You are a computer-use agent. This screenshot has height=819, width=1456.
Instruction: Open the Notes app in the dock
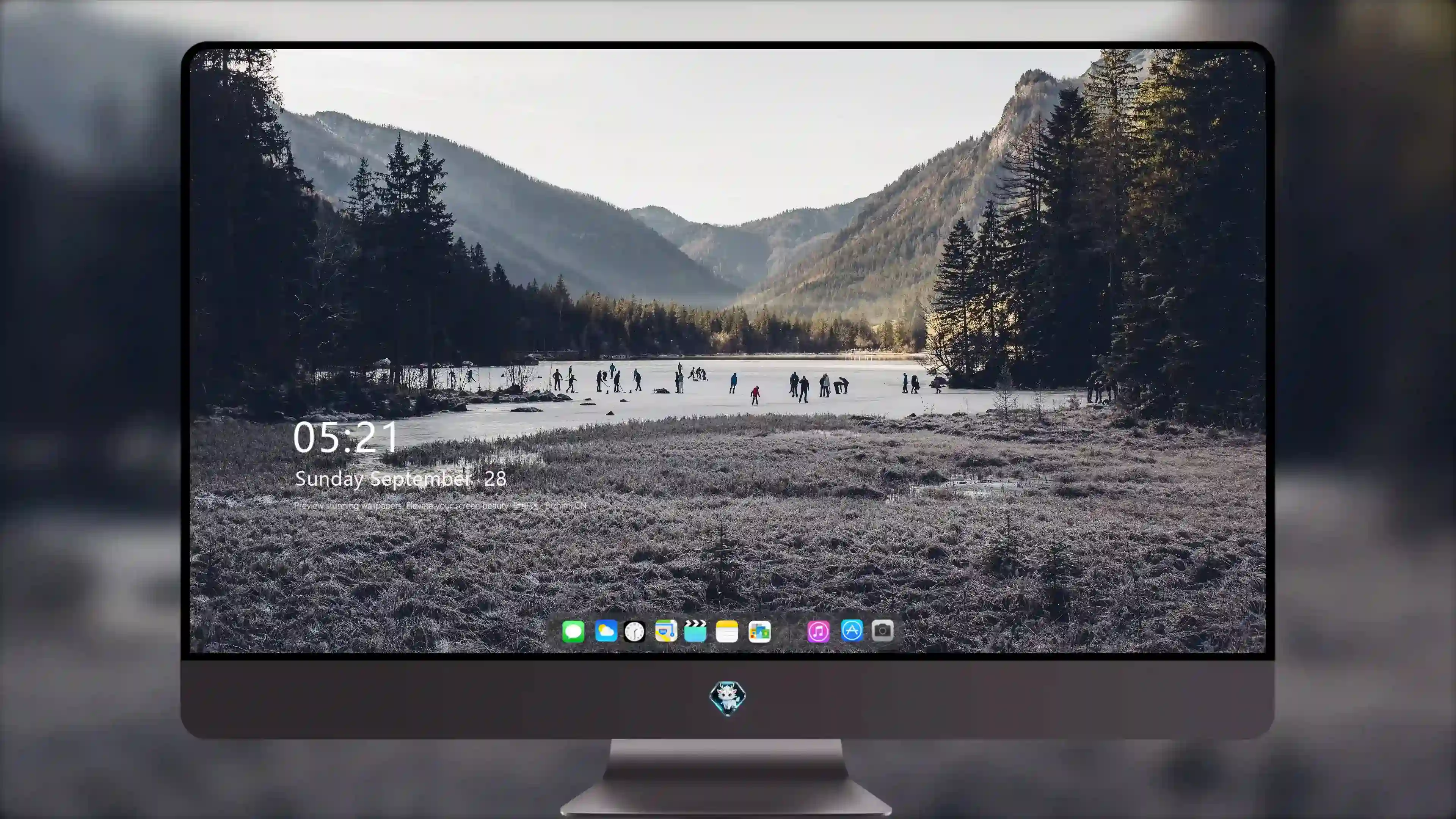point(727,631)
